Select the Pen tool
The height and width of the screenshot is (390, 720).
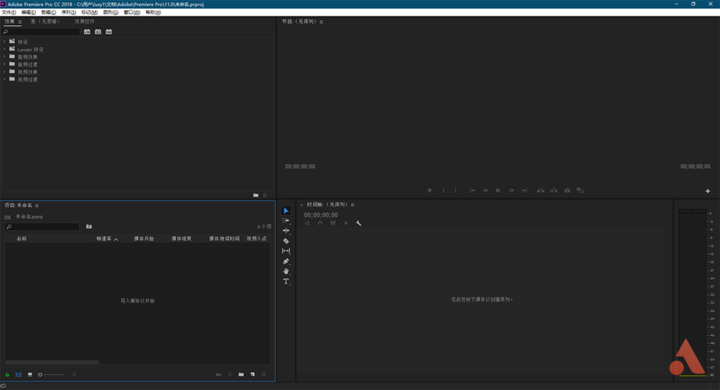(286, 261)
